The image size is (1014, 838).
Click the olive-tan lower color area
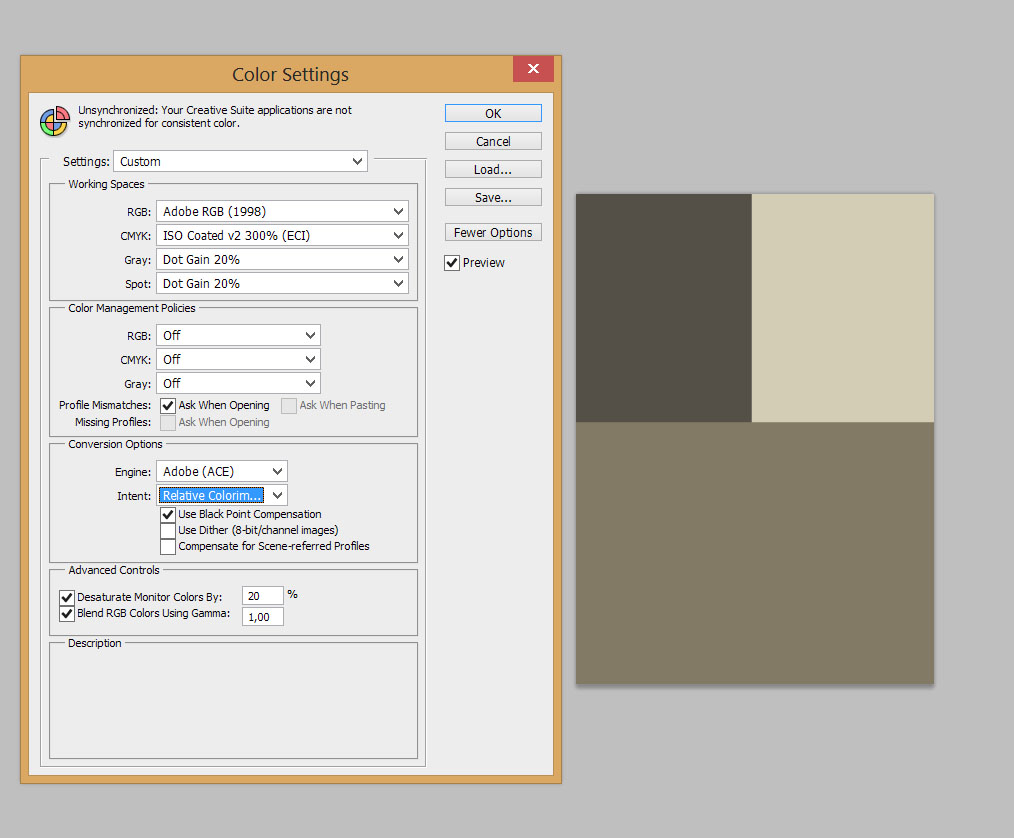tap(755, 553)
